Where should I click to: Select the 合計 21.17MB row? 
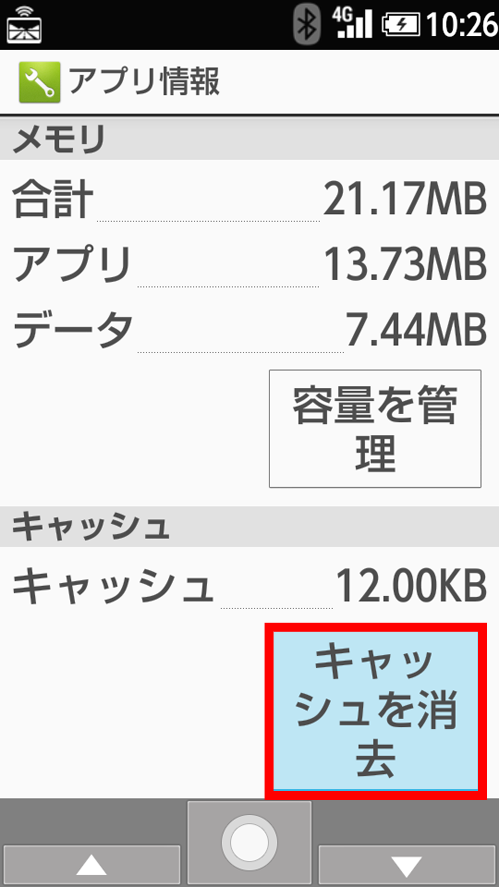[x=250, y=200]
